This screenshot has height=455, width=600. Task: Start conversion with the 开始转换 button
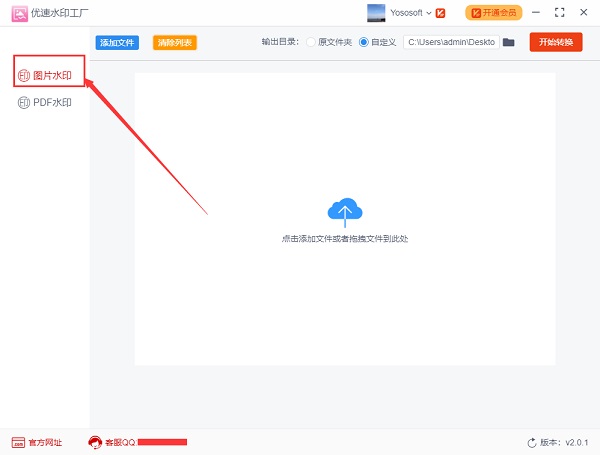coord(555,42)
